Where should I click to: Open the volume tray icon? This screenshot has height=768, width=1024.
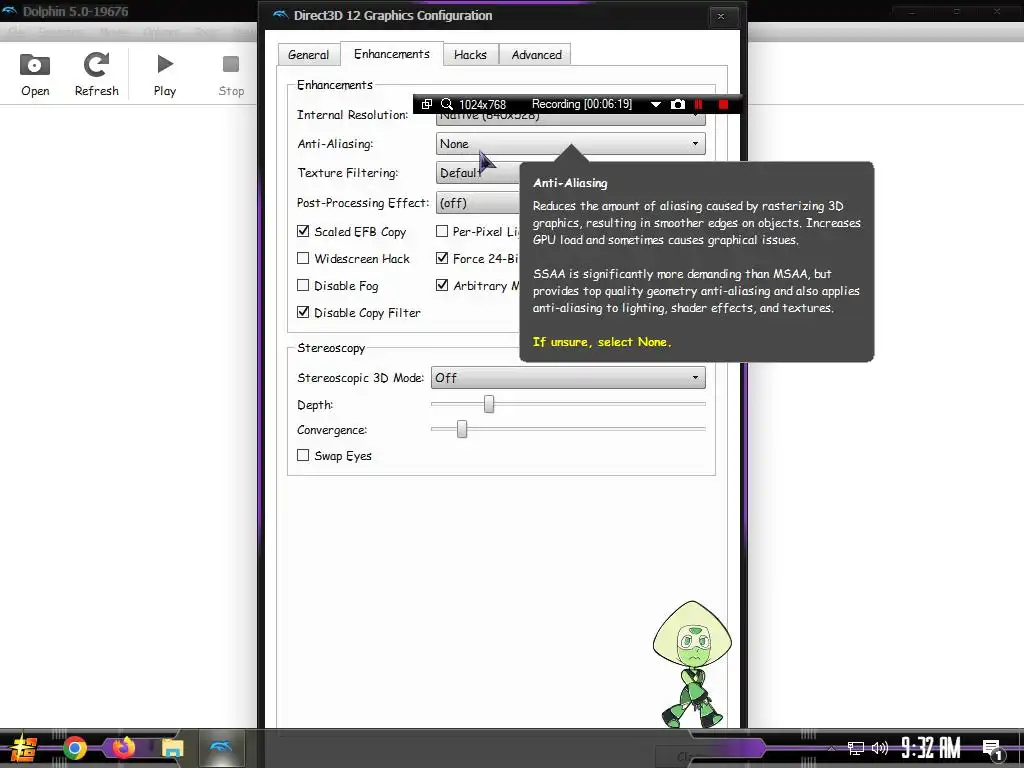[880, 748]
